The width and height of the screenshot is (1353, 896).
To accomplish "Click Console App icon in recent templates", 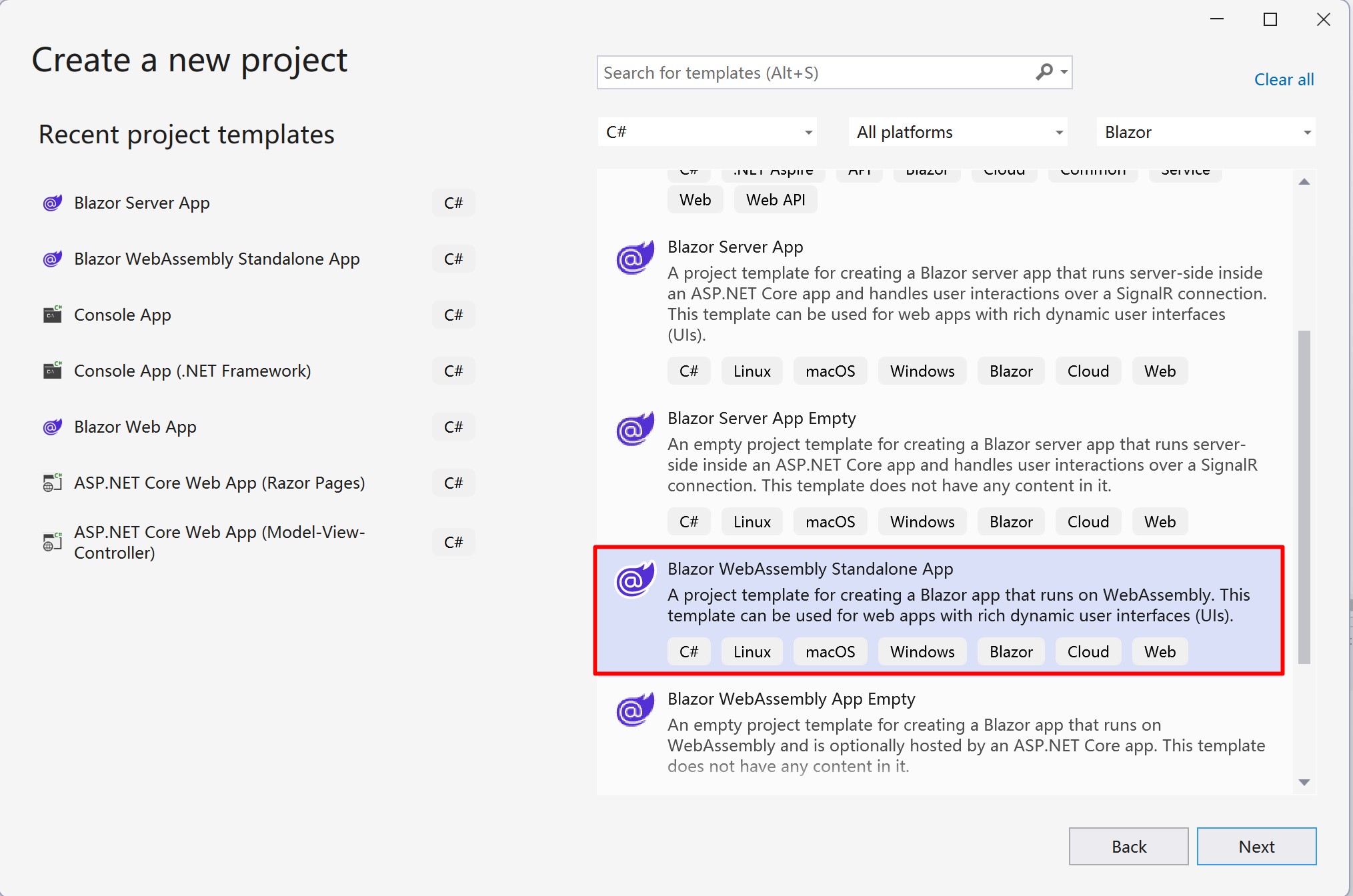I will [x=53, y=315].
